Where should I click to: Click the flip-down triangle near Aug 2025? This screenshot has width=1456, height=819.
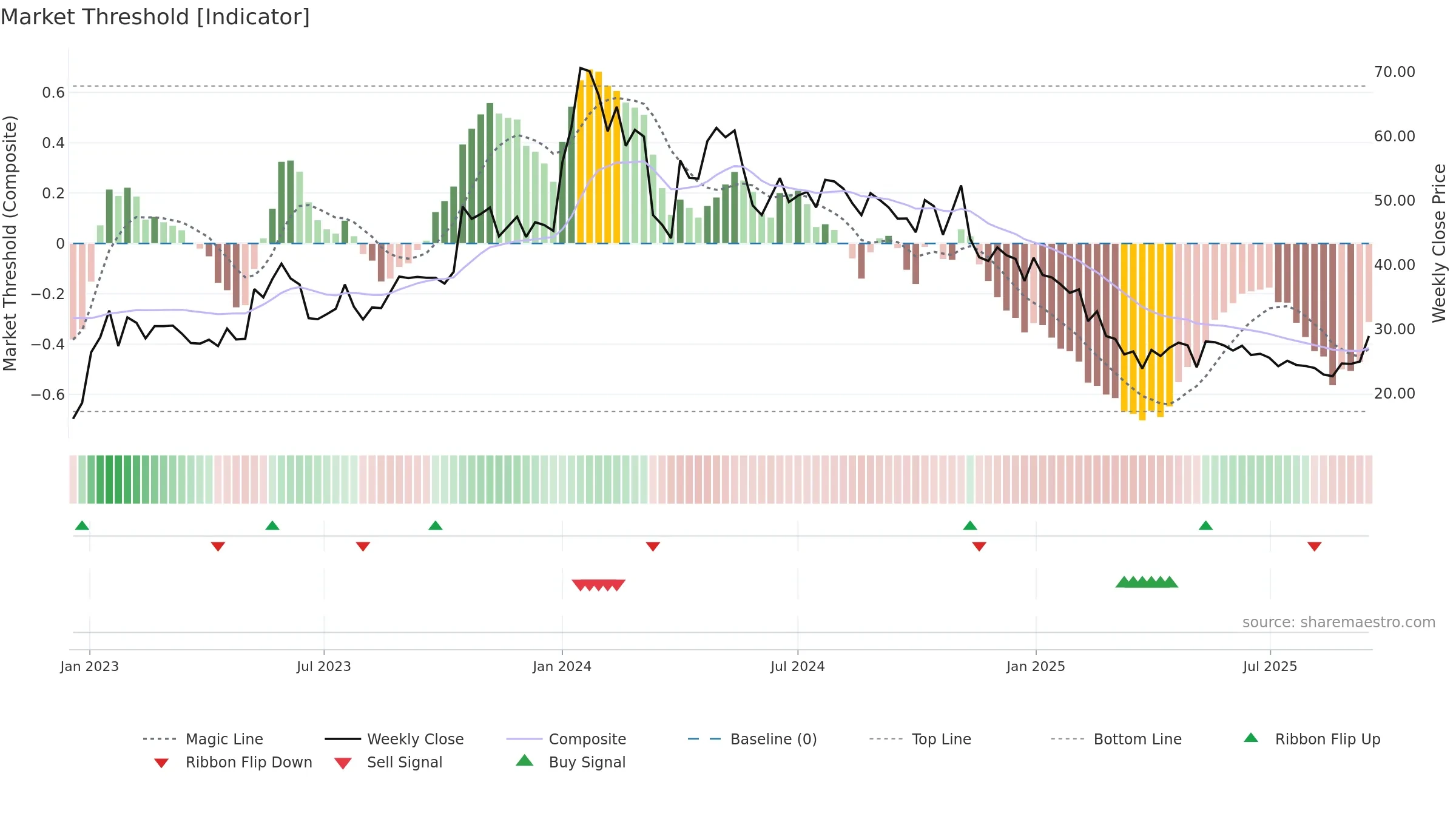coord(1315,547)
